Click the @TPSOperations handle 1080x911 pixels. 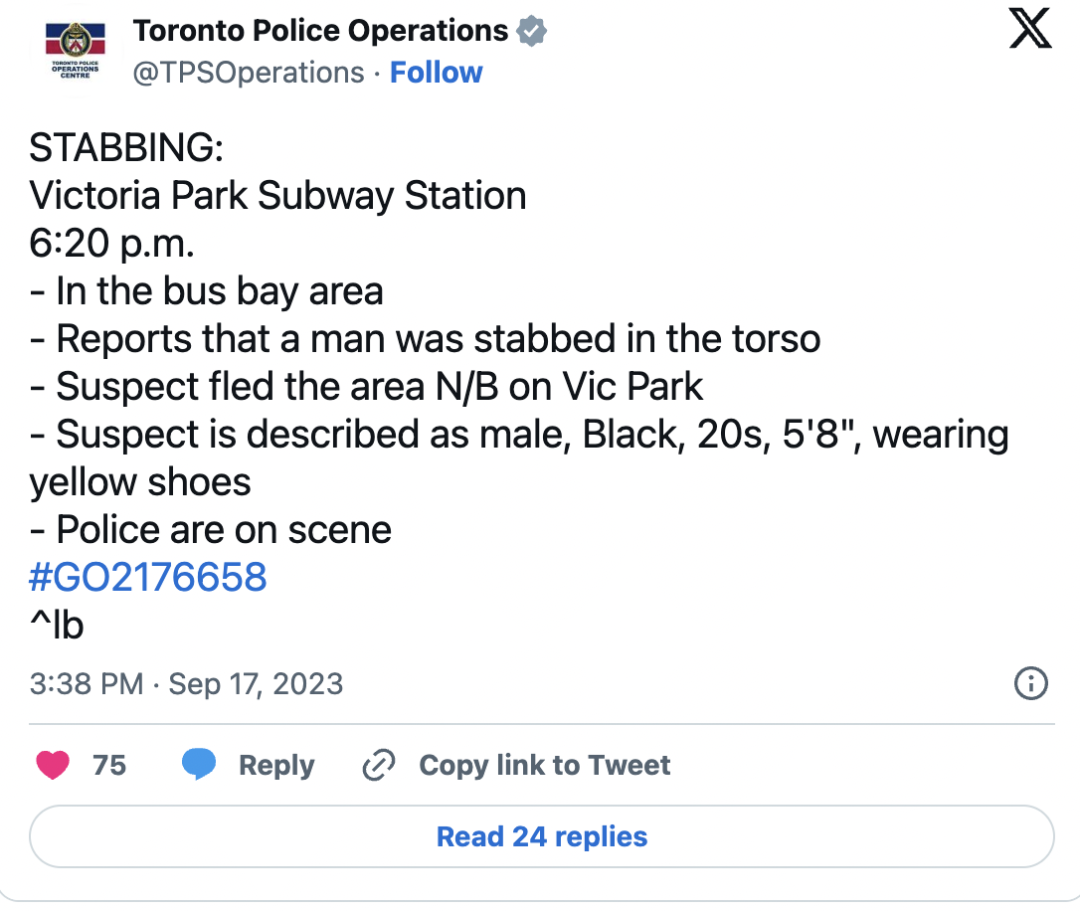(x=248, y=73)
